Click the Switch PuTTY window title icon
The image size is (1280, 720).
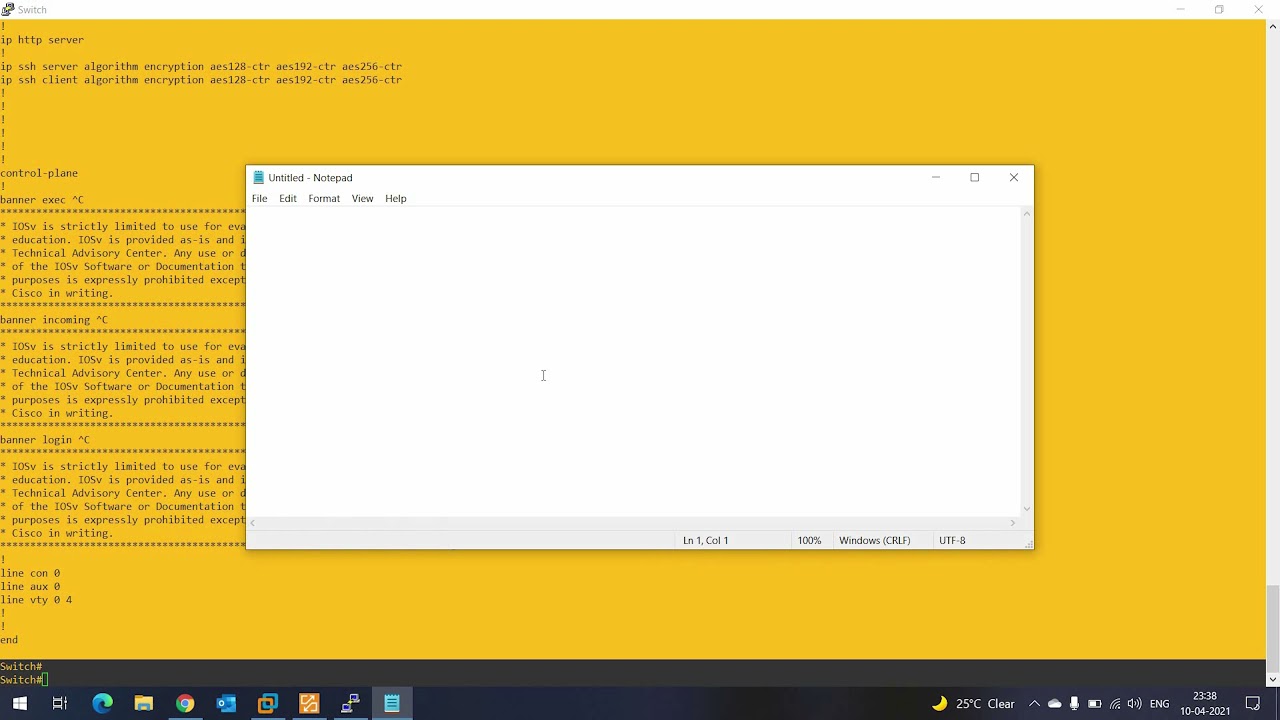tap(8, 9)
